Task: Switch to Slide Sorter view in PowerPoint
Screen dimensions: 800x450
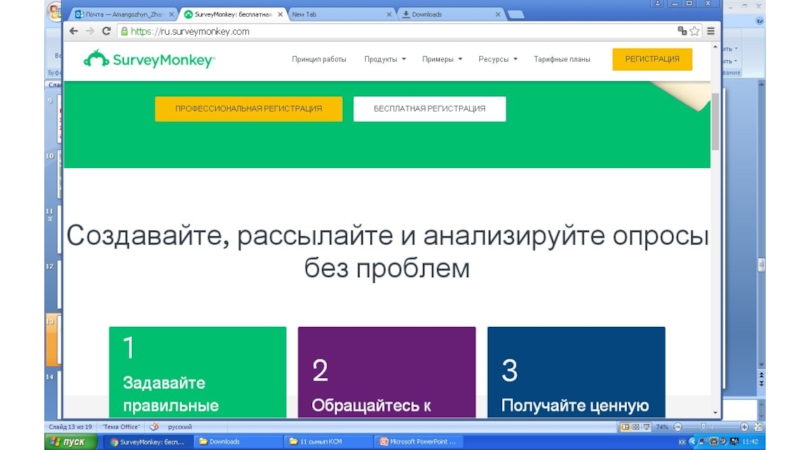Action: pos(636,427)
